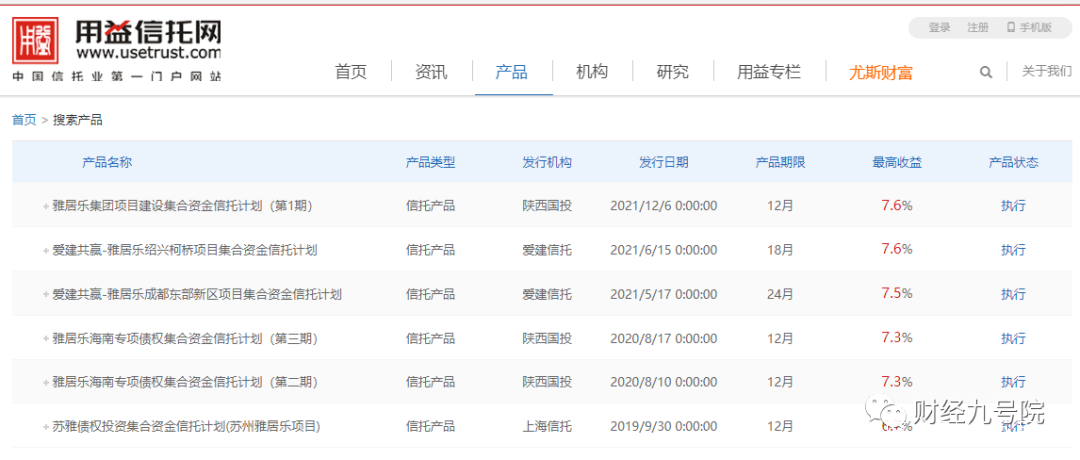Viewport: 1080px width, 460px height.
Task: Click 爱建信托 in the 2021/6/15 row
Action: pos(547,250)
